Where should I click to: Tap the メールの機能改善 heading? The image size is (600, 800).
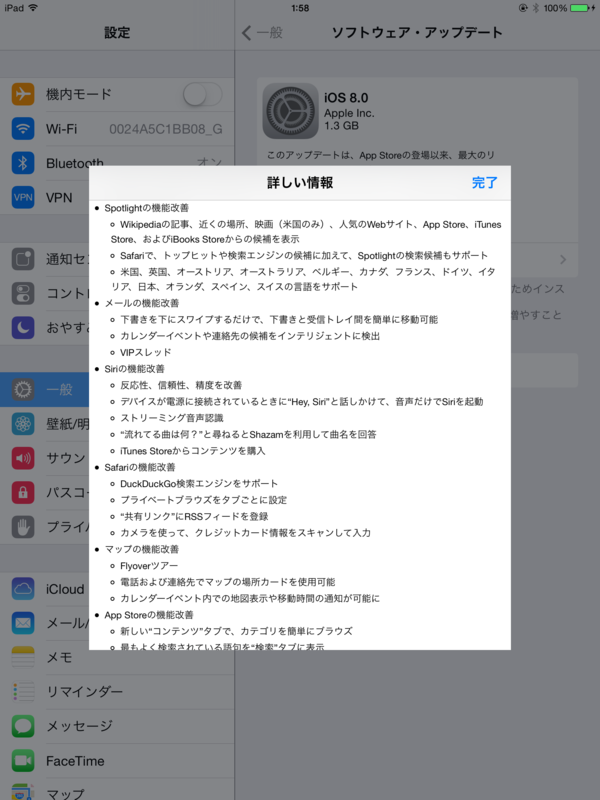(x=142, y=303)
